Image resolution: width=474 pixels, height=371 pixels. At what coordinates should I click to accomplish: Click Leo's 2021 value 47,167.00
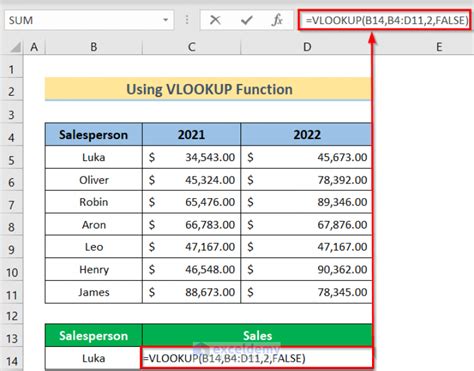(191, 247)
